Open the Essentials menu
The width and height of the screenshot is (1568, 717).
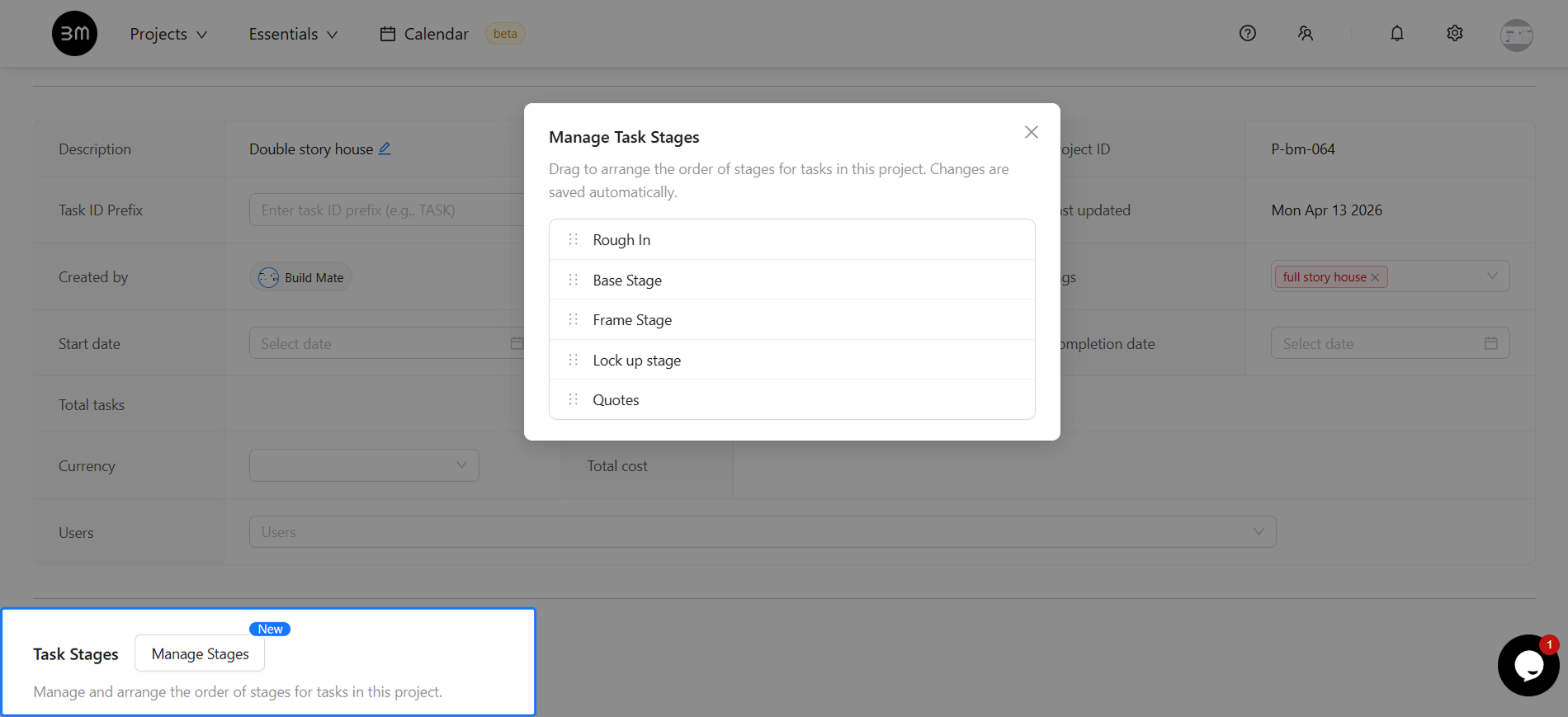point(293,34)
